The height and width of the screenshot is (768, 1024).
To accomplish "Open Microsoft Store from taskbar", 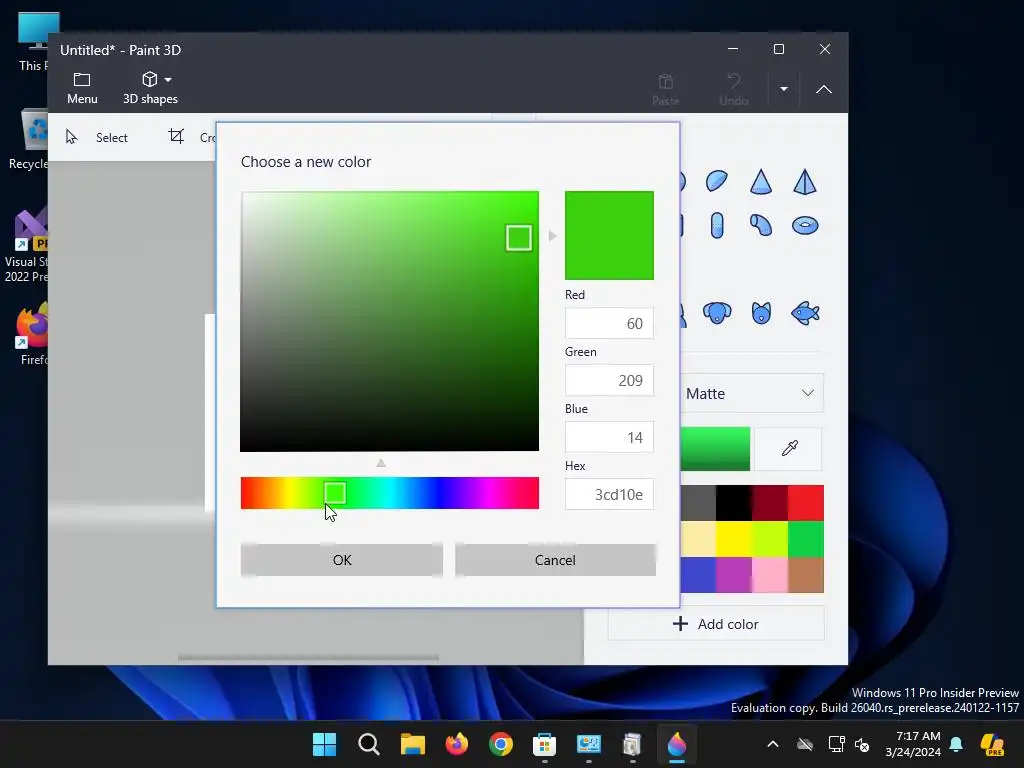I will pyautogui.click(x=545, y=744).
